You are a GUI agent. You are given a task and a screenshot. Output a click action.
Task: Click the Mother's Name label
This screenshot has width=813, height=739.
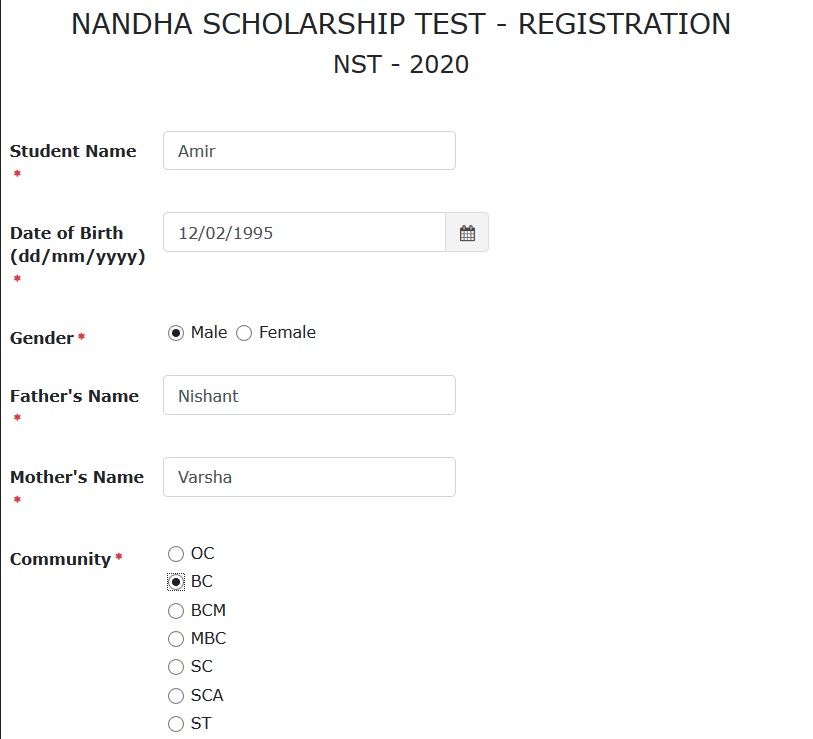[x=77, y=477]
